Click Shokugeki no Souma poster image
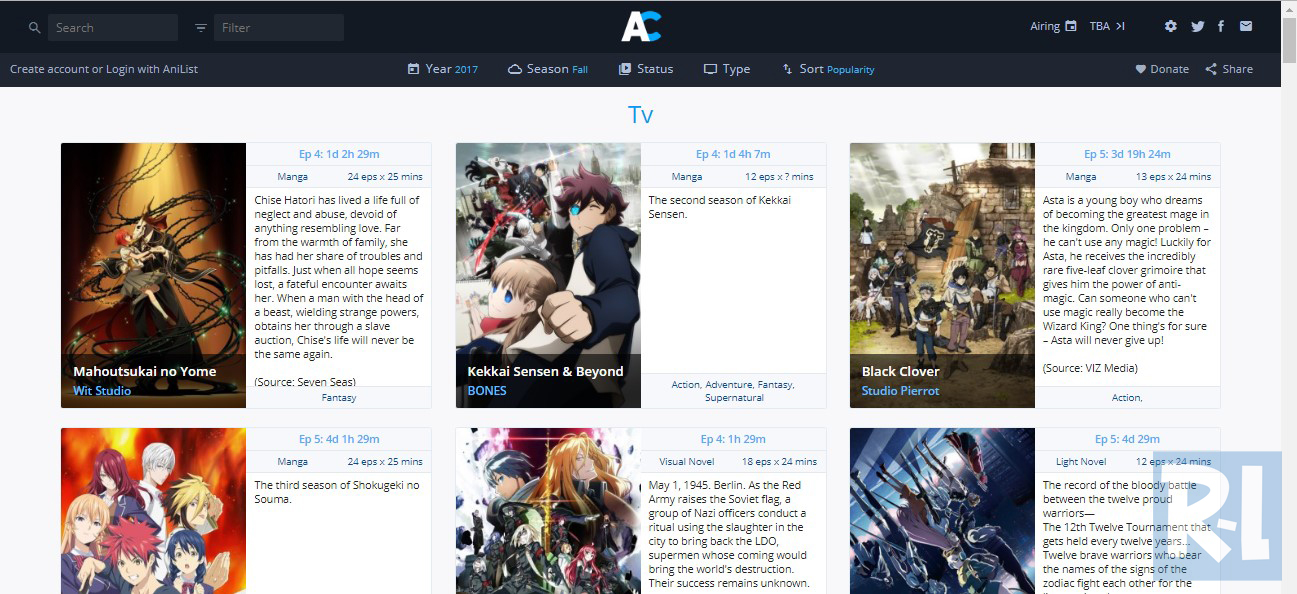 (153, 511)
